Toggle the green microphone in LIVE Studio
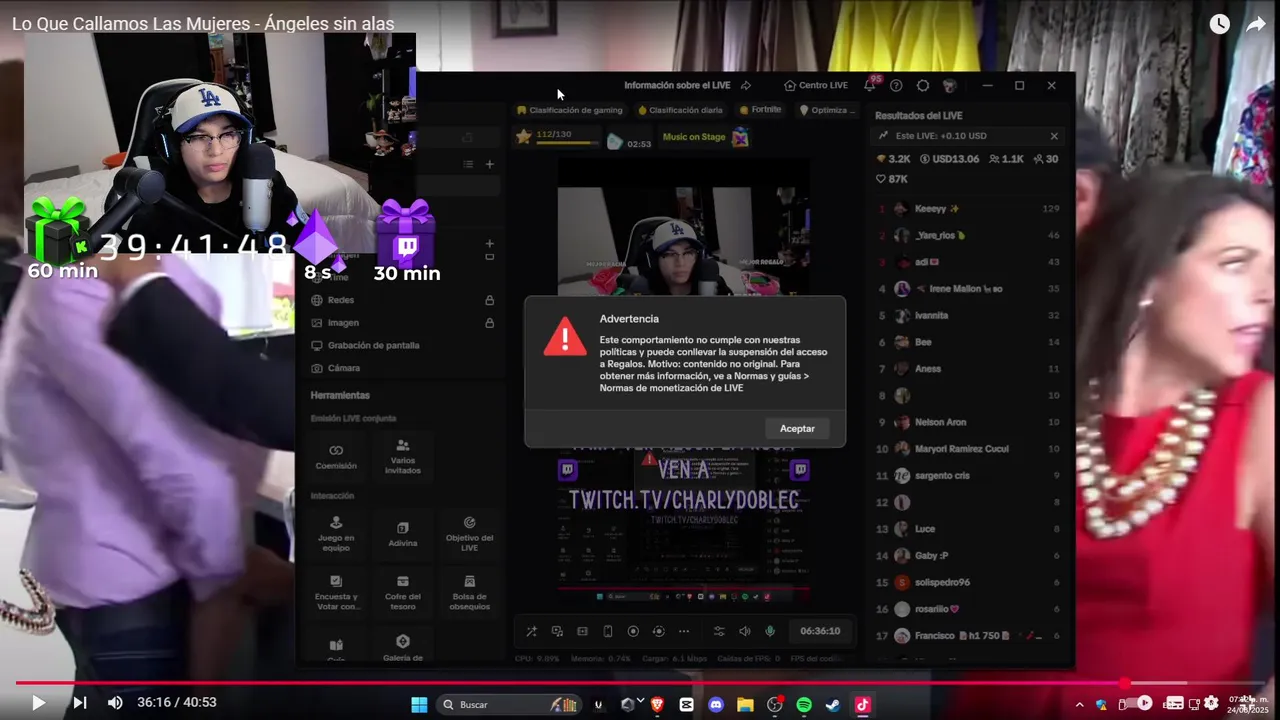 (770, 631)
